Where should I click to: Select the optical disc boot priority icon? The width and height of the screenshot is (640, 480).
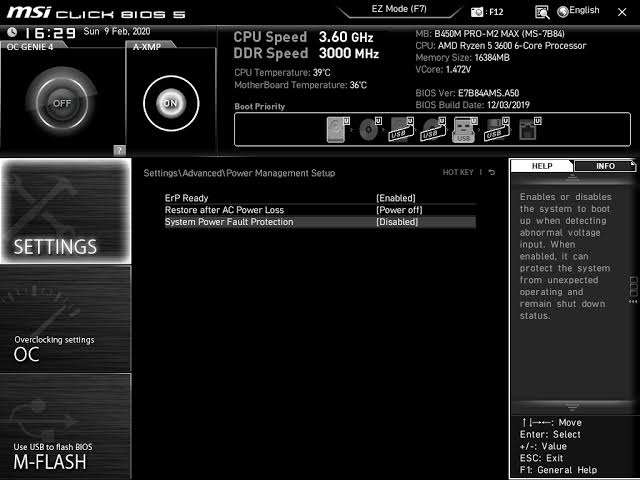370,129
